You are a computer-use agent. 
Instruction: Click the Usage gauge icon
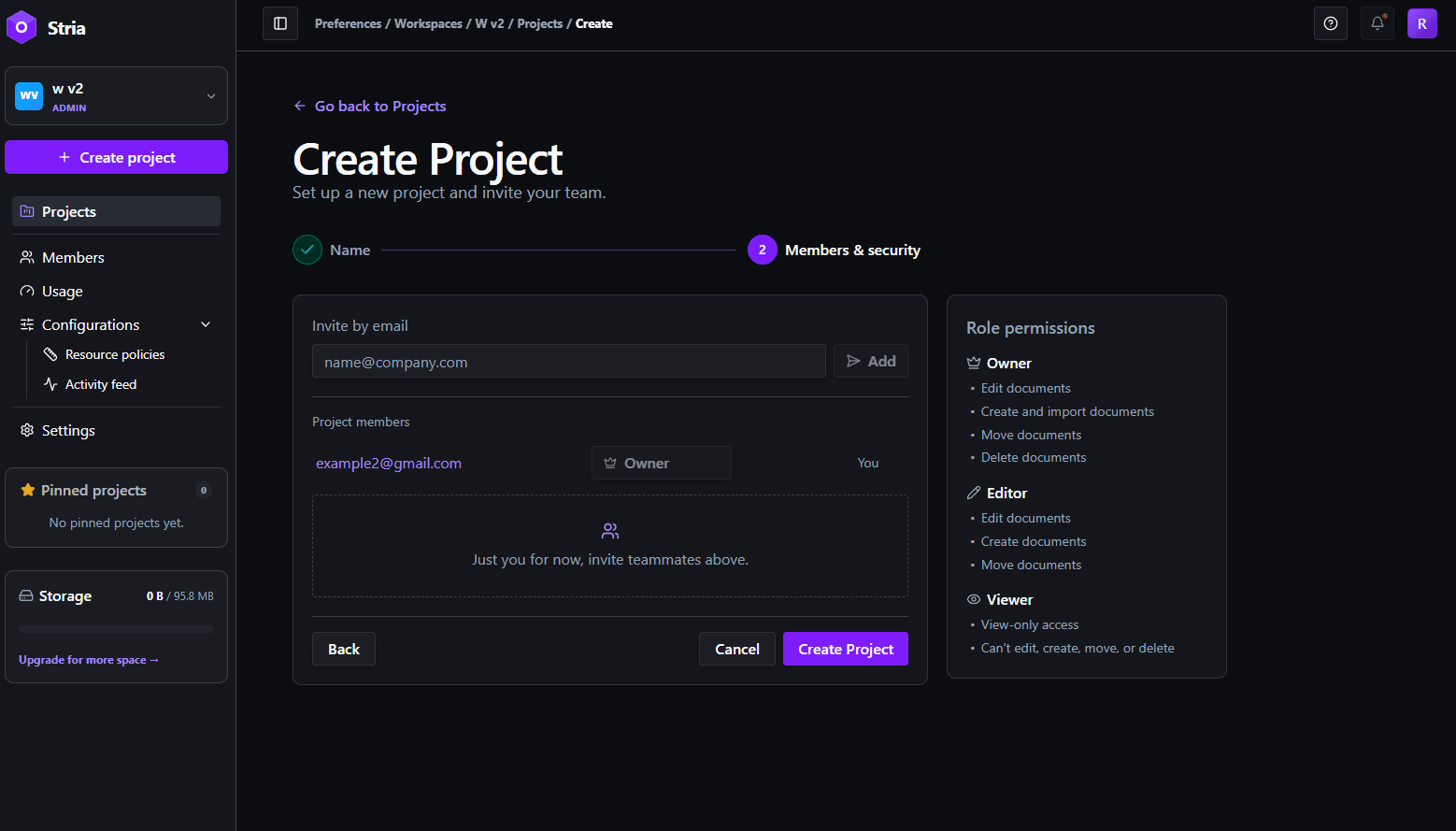27,291
